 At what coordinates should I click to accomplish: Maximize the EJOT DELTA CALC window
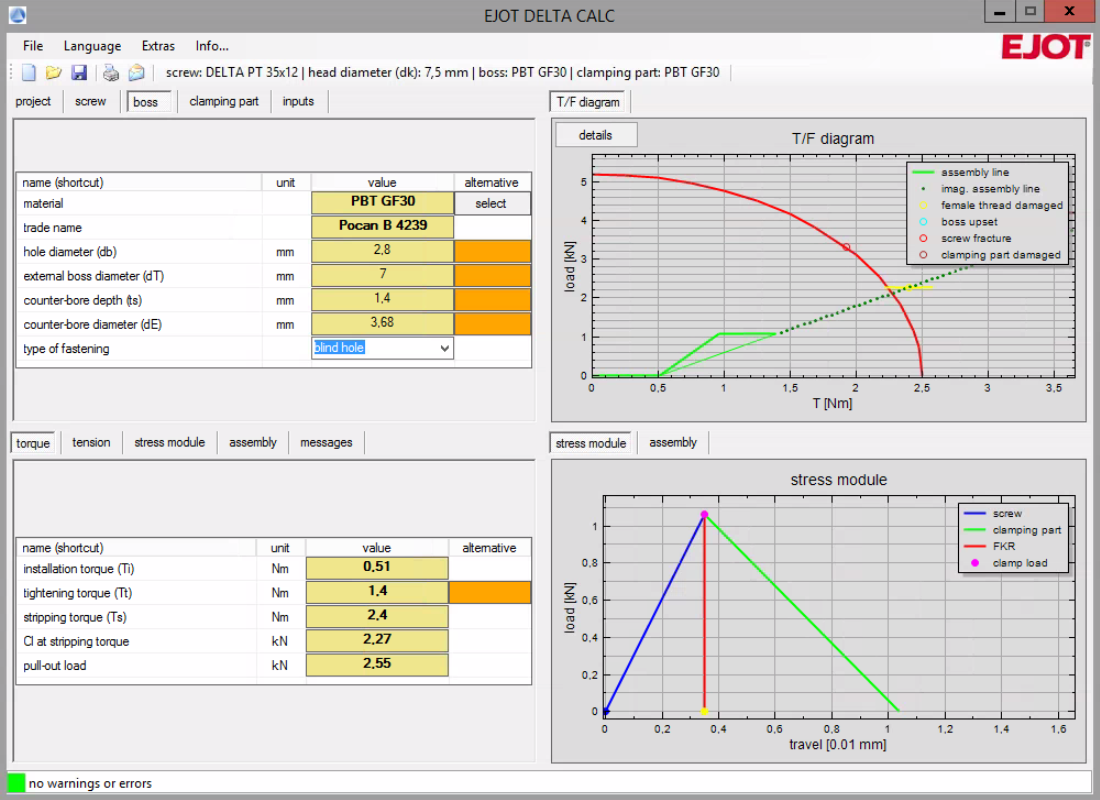click(1030, 12)
